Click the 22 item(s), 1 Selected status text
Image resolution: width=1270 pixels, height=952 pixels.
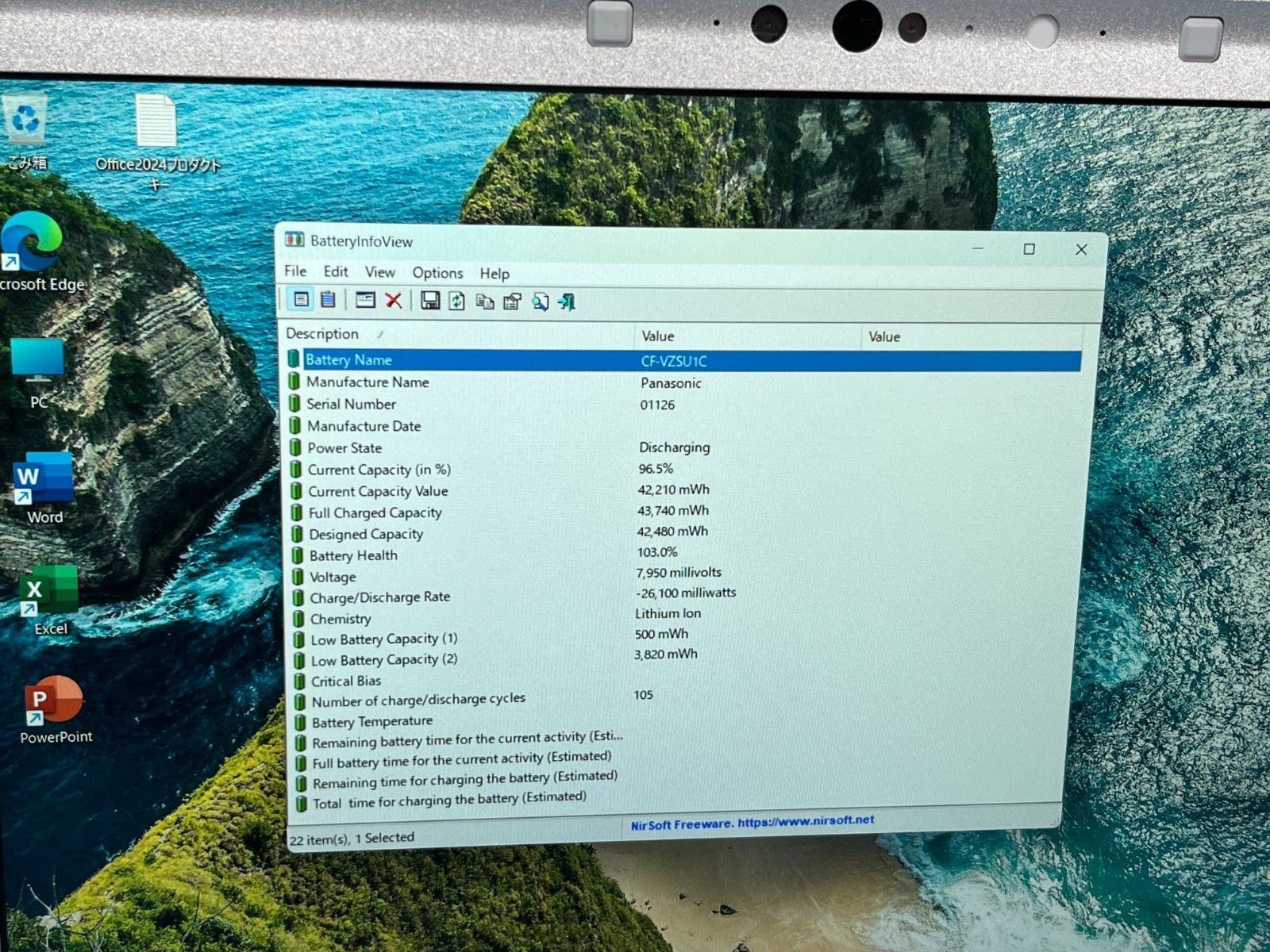(352, 838)
